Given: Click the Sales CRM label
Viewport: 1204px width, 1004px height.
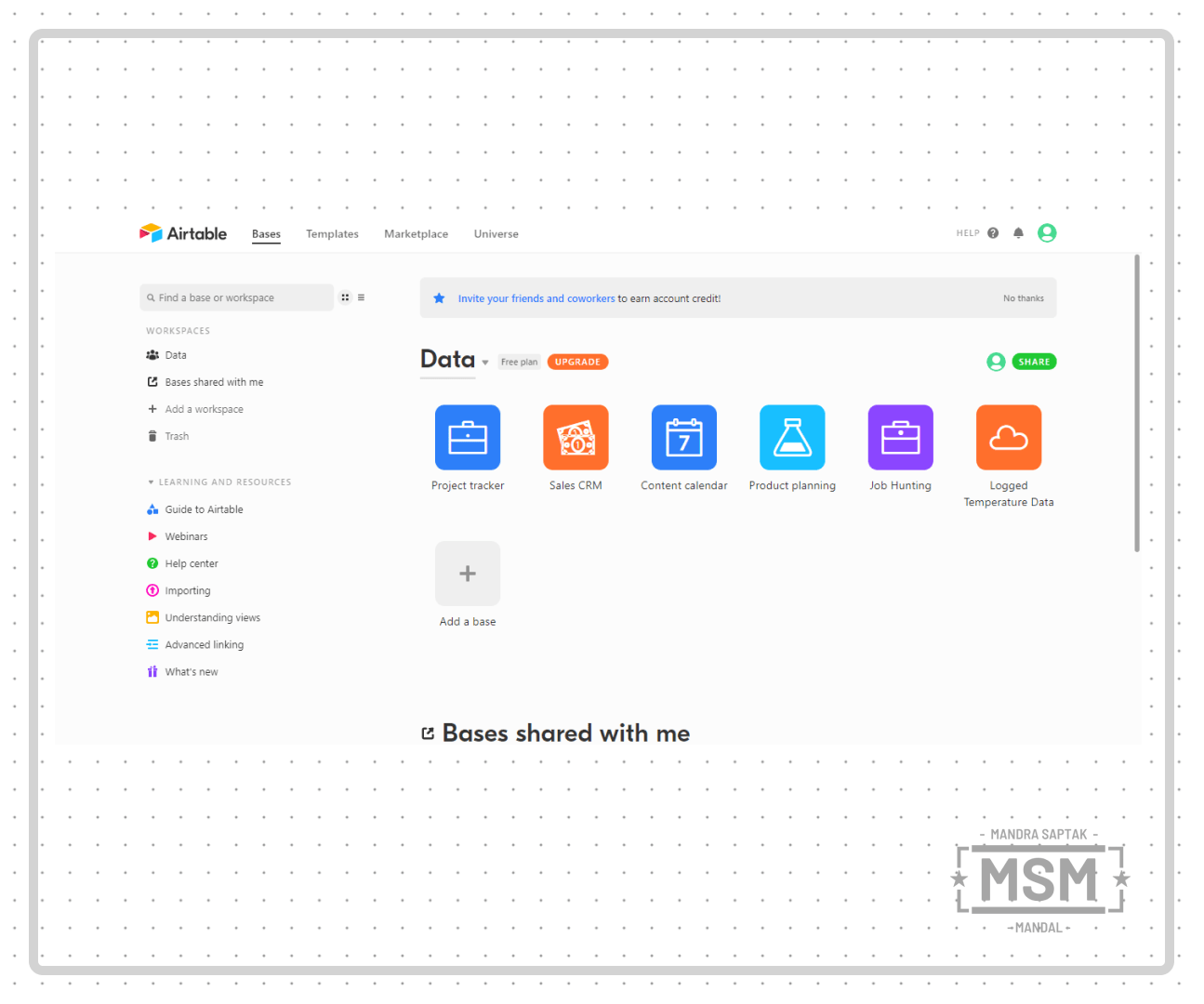Looking at the screenshot, I should point(576,485).
